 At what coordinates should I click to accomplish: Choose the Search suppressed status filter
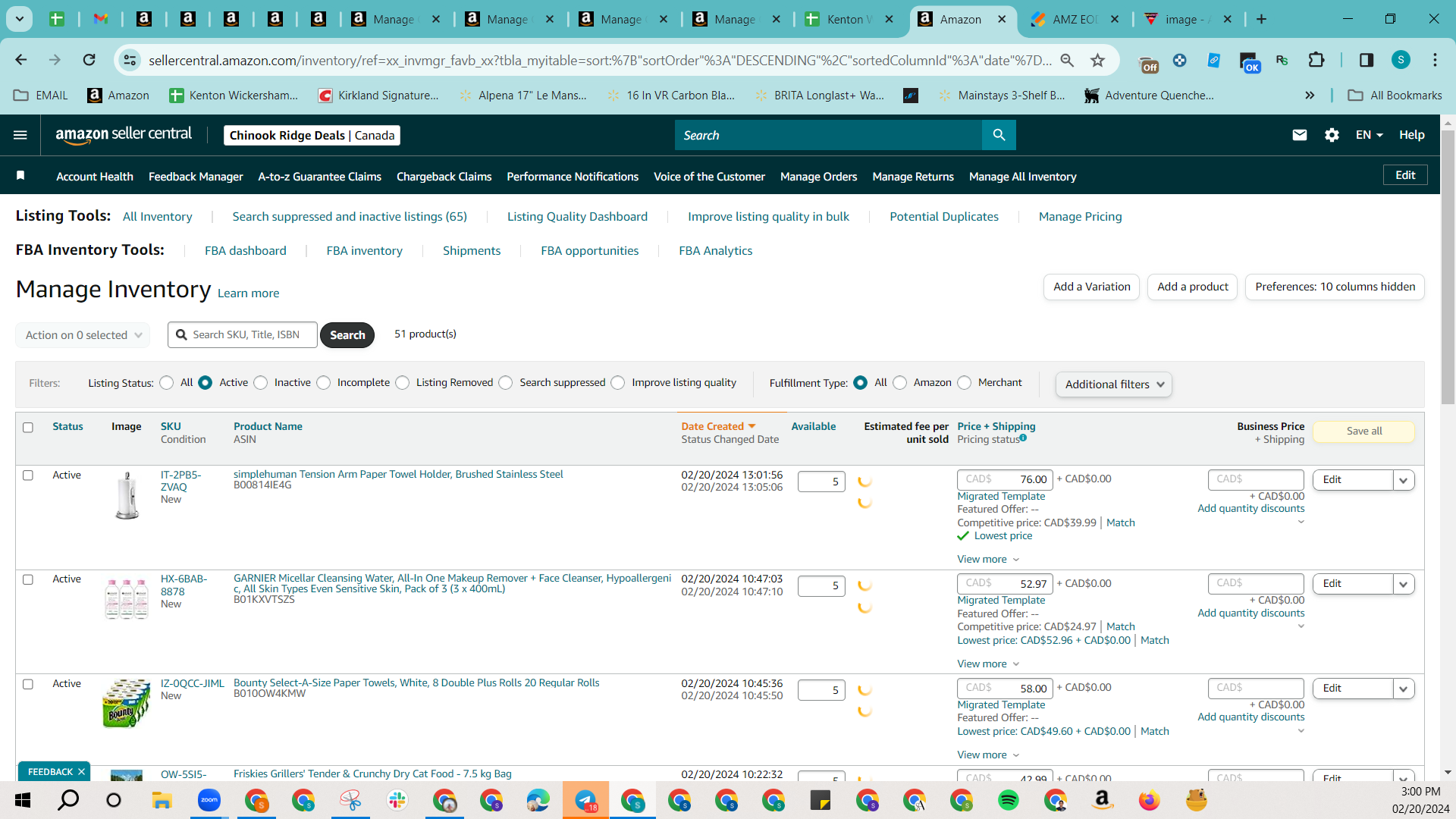click(x=506, y=383)
